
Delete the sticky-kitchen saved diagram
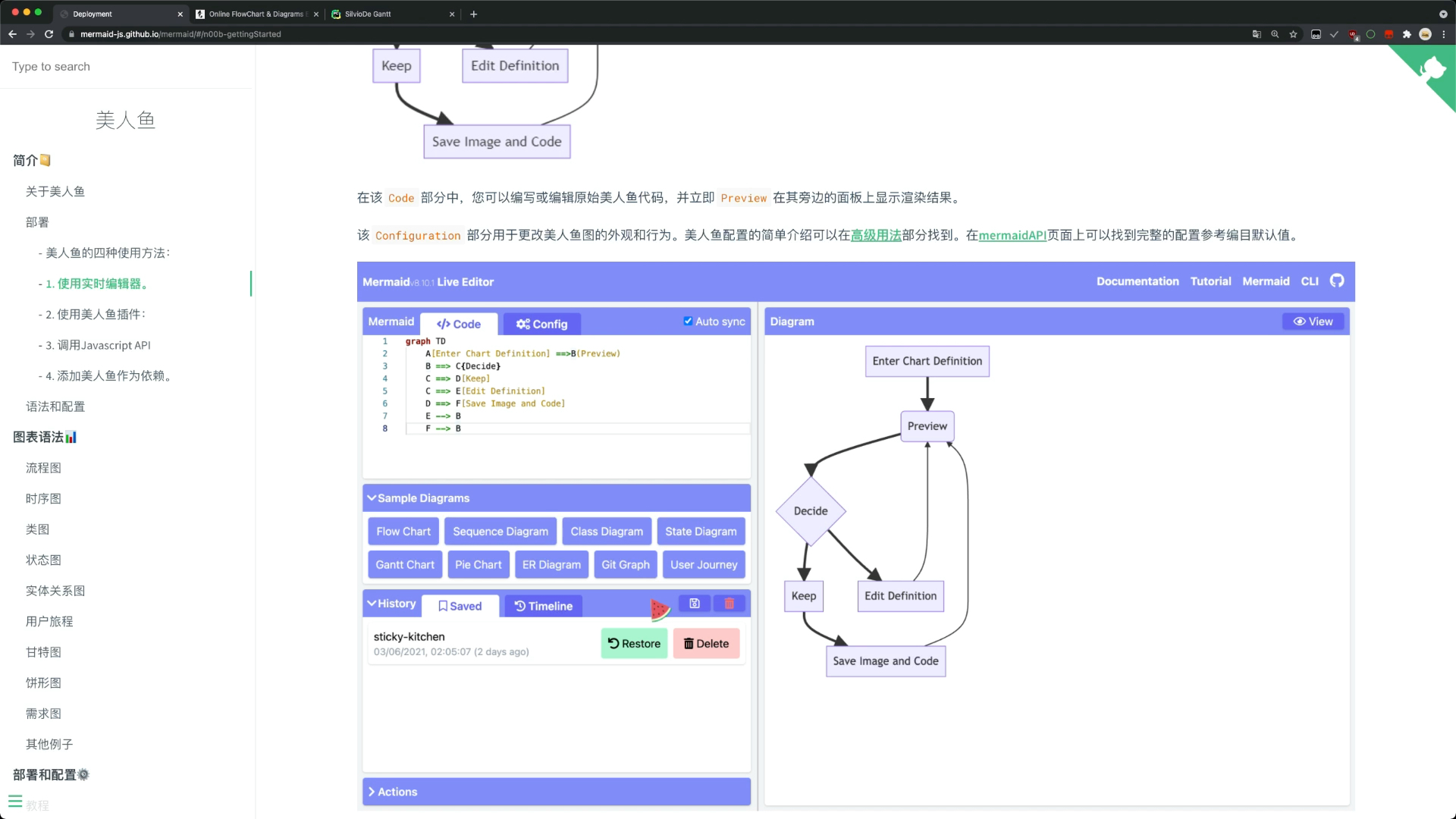coord(706,644)
